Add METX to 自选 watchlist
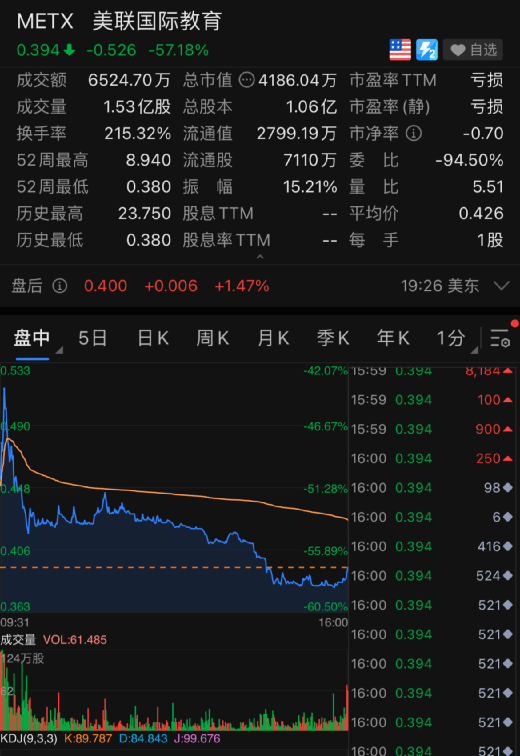Image resolution: width=520 pixels, height=756 pixels. [473, 50]
